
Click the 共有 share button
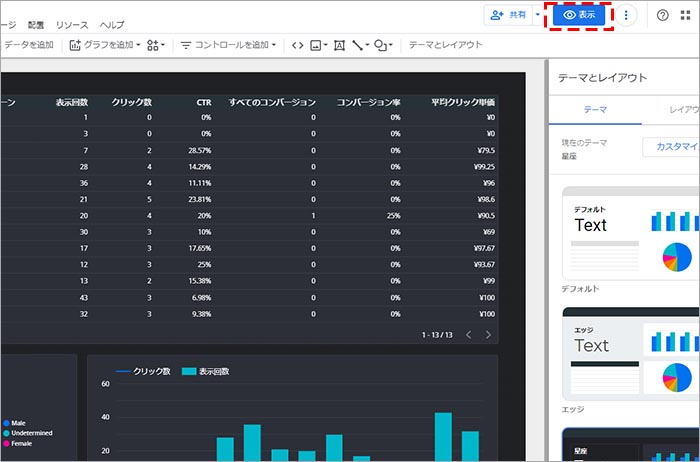coord(508,16)
